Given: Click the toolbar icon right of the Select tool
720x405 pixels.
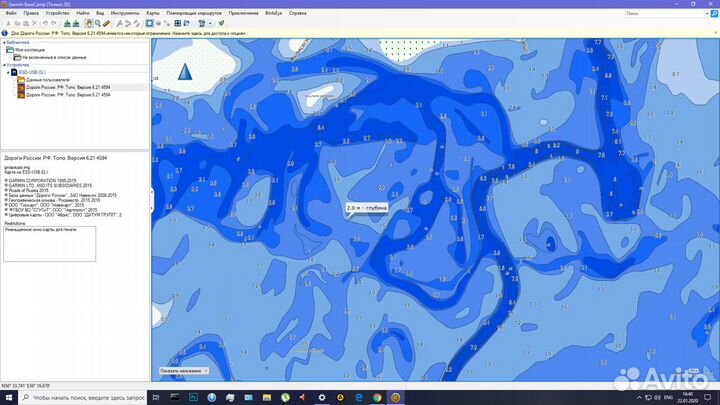Looking at the screenshot, I should point(158,23).
